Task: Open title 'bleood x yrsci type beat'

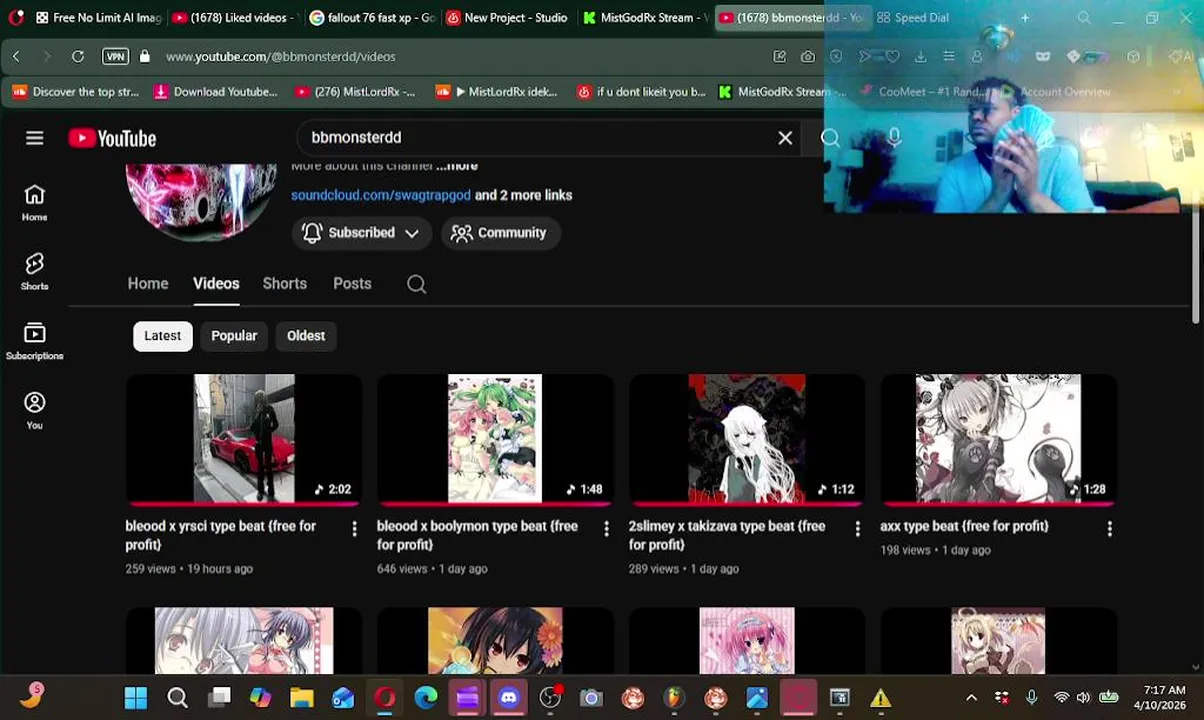Action: coord(221,535)
